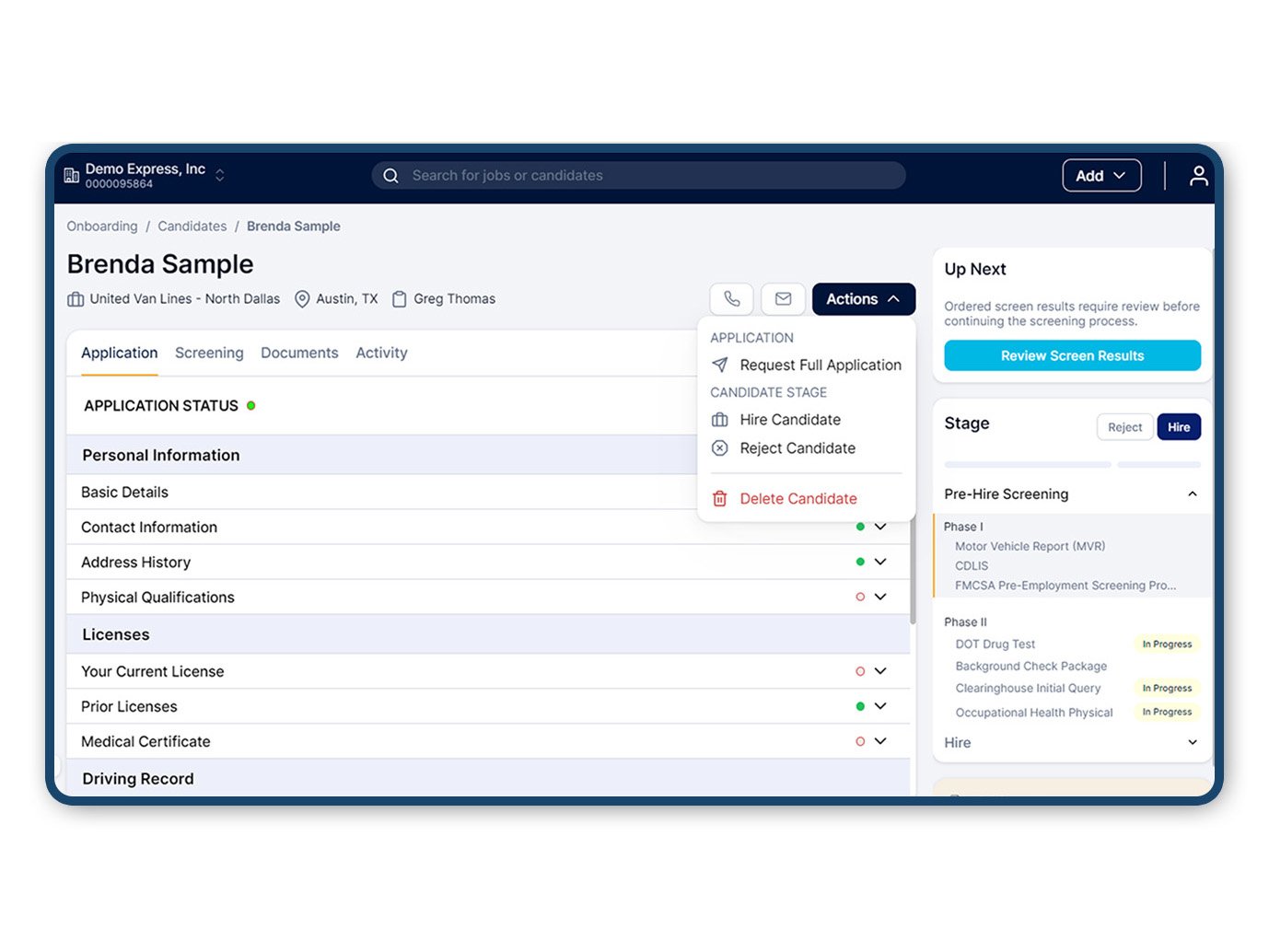
Task: Click the search magnifier icon
Action: [x=390, y=176]
